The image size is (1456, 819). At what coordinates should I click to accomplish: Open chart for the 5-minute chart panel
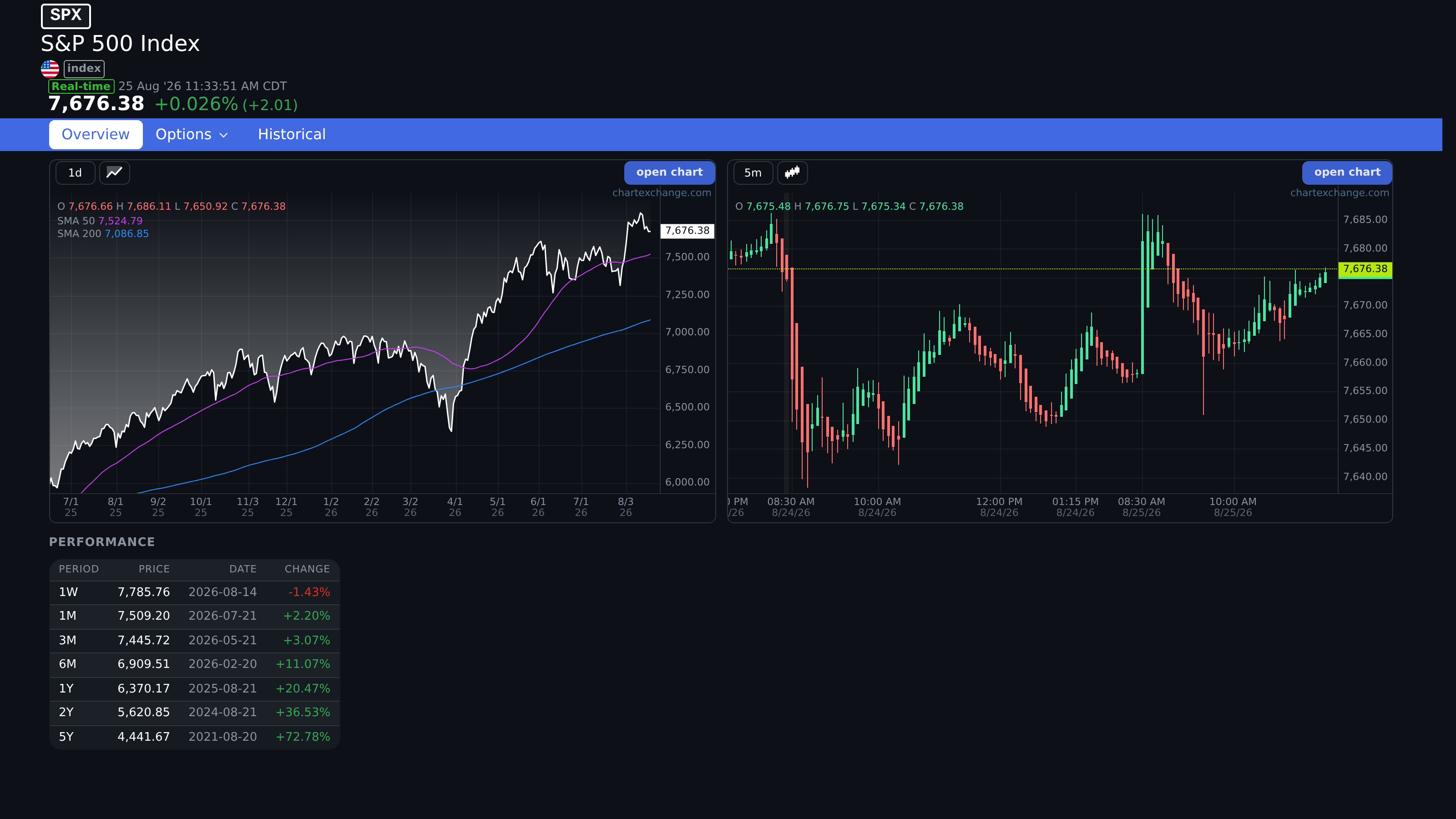(x=1347, y=172)
